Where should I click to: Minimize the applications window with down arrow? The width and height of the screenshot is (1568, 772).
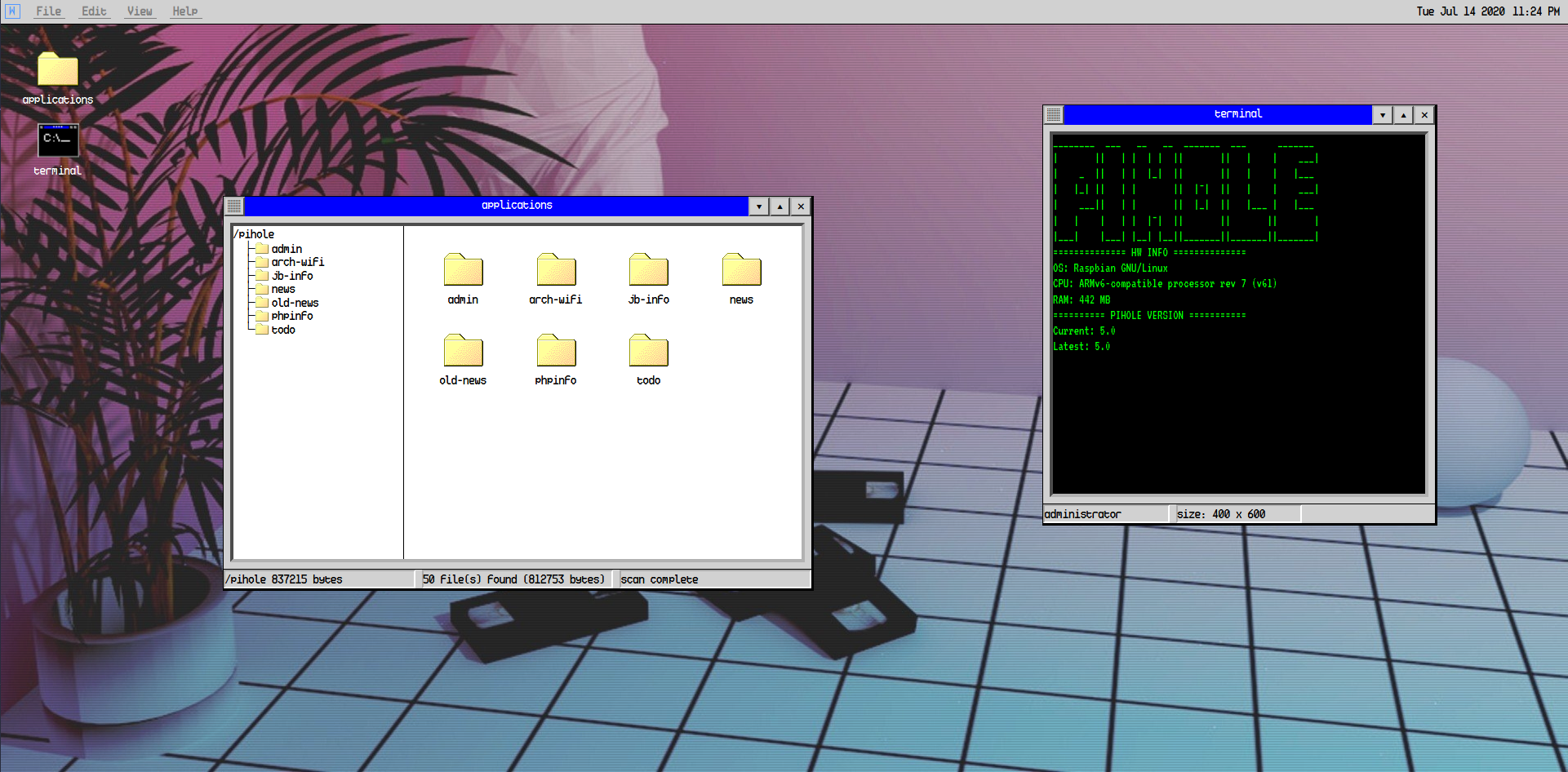(759, 206)
